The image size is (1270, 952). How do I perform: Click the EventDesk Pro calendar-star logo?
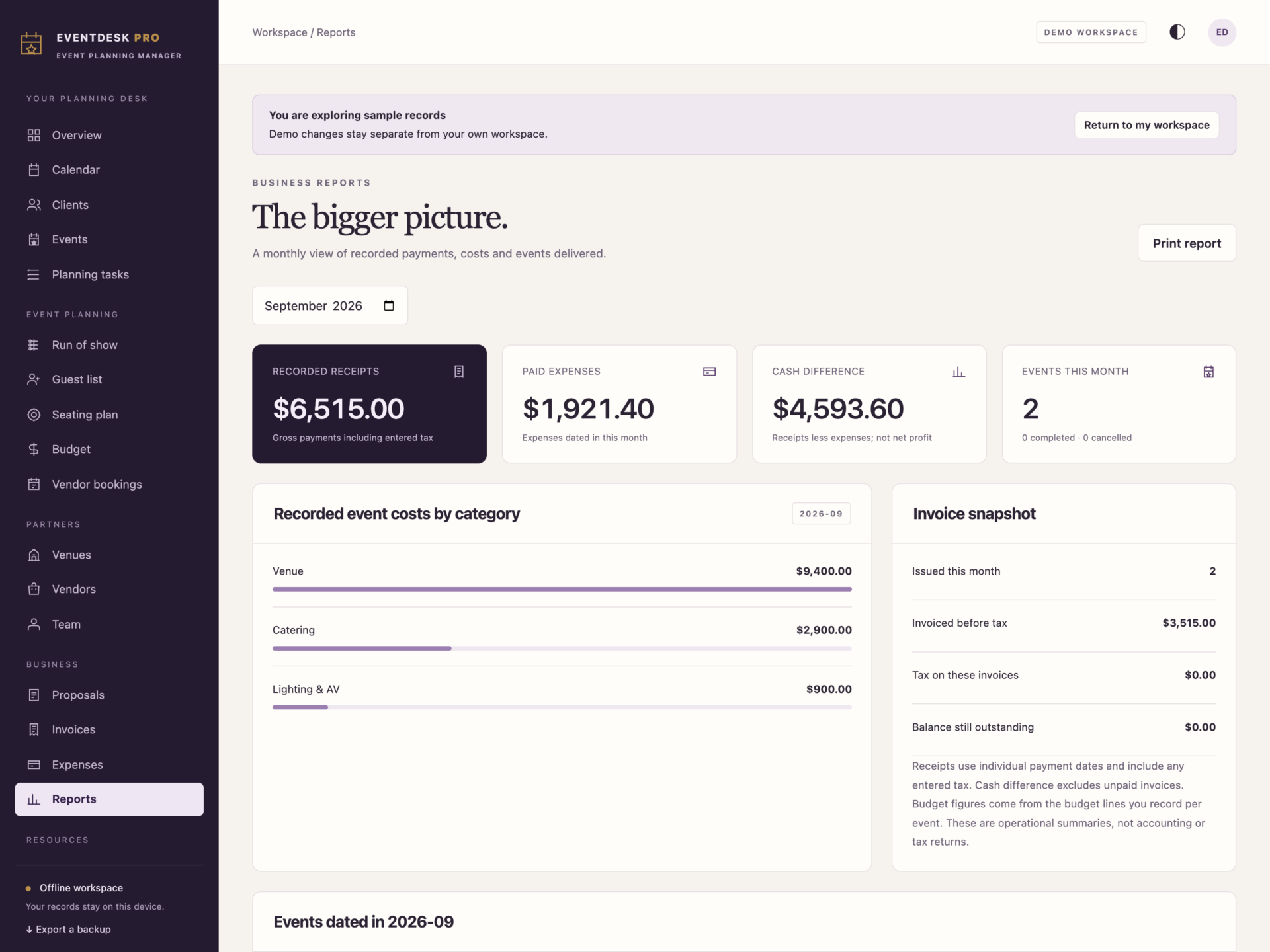31,44
